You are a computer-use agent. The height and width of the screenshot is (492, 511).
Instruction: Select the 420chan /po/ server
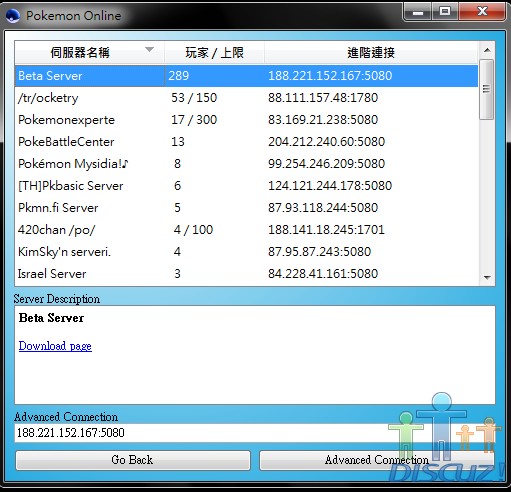(246, 230)
